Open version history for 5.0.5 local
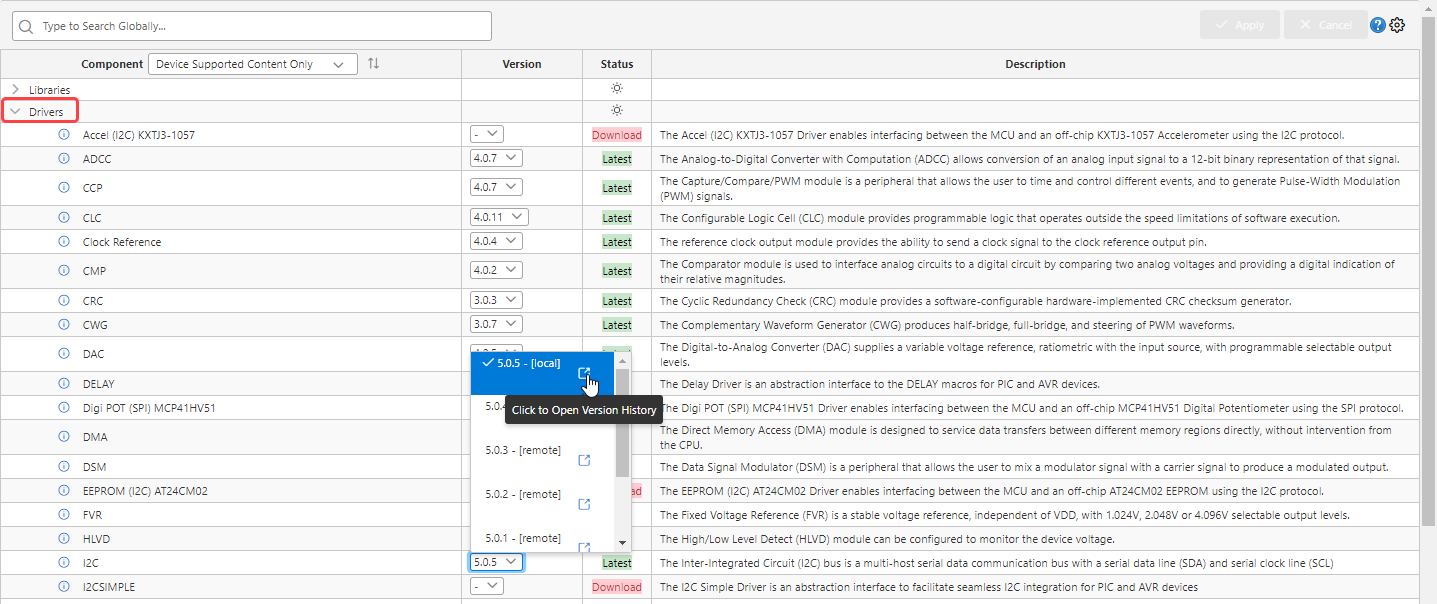Screen dimensions: 1437x604 [585, 373]
